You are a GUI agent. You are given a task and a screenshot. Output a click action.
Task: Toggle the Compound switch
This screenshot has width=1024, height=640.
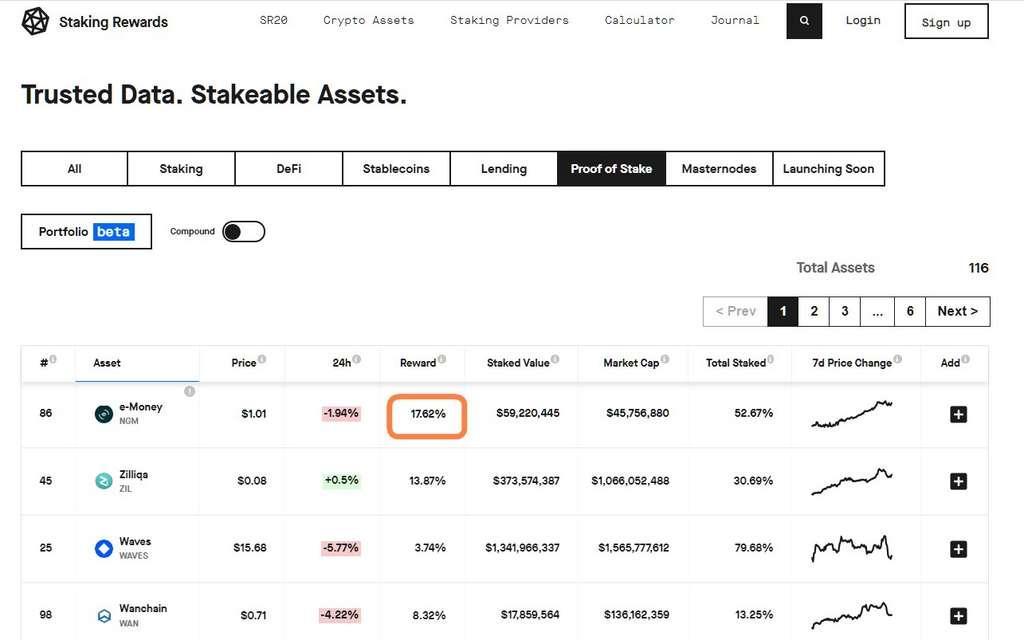click(x=243, y=232)
